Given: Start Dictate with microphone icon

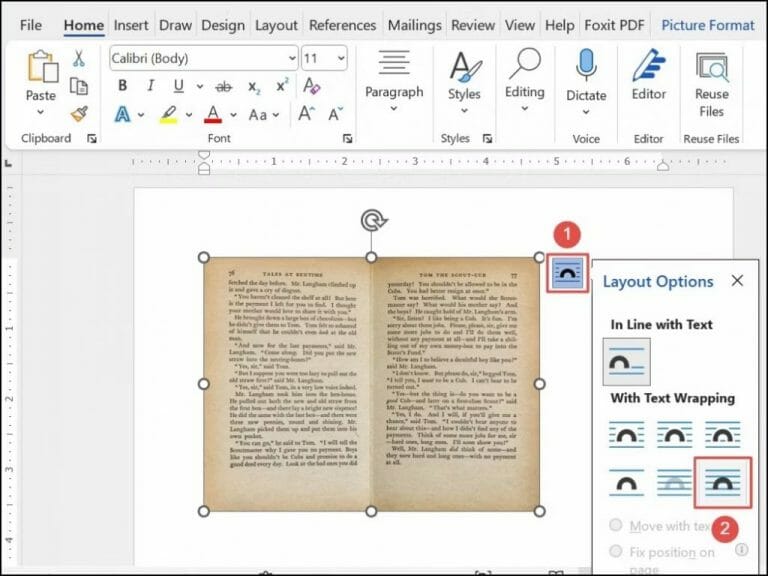Looking at the screenshot, I should tap(586, 65).
